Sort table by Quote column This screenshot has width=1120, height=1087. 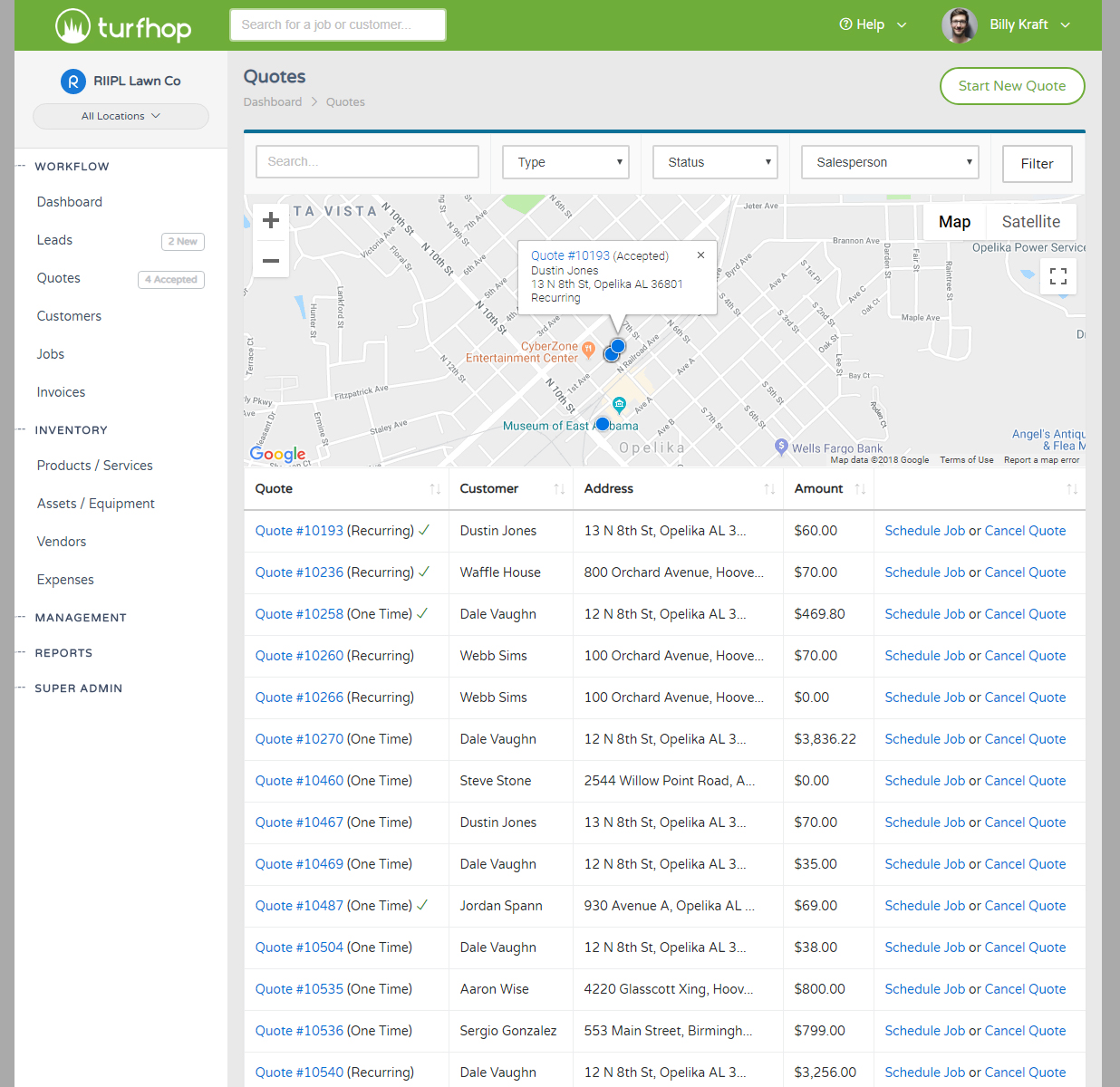click(x=435, y=489)
